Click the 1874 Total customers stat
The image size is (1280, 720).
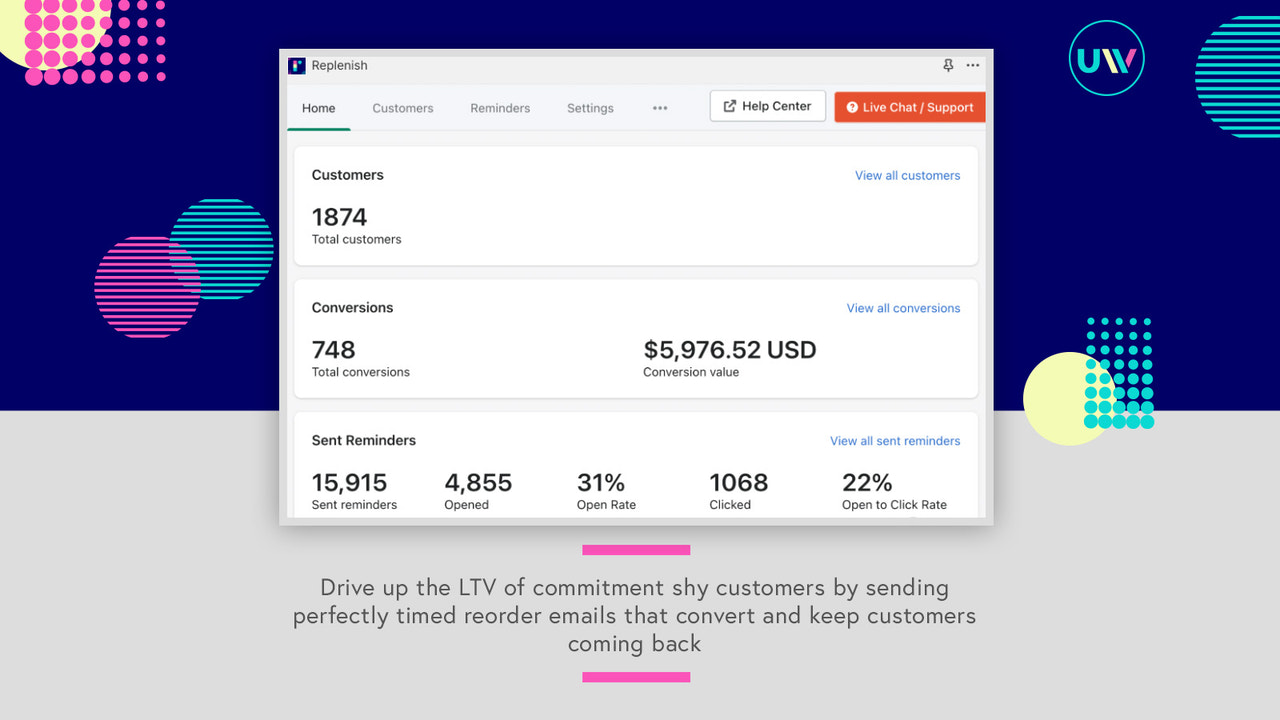pos(339,217)
